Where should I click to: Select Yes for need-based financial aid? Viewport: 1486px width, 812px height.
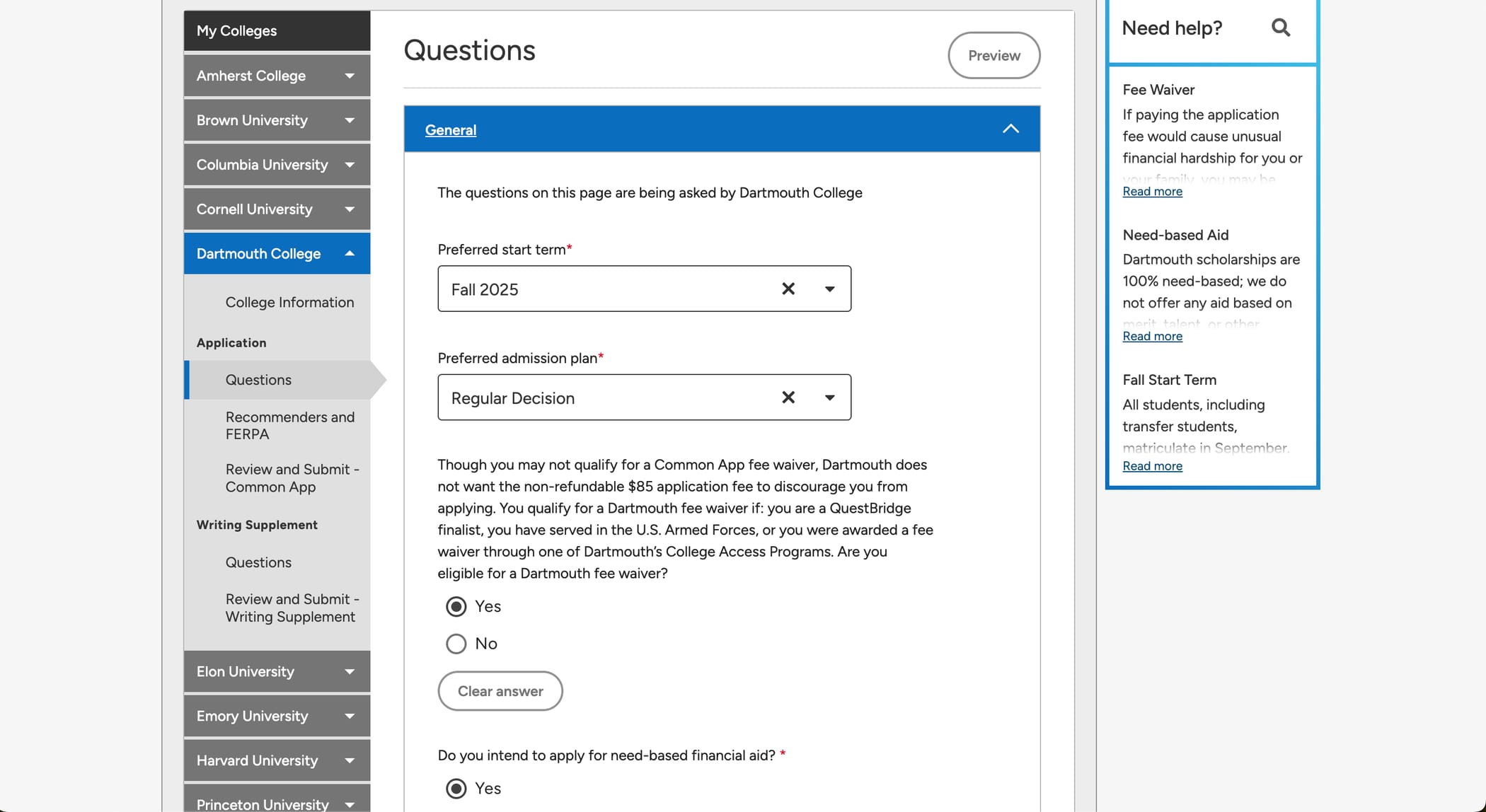456,788
